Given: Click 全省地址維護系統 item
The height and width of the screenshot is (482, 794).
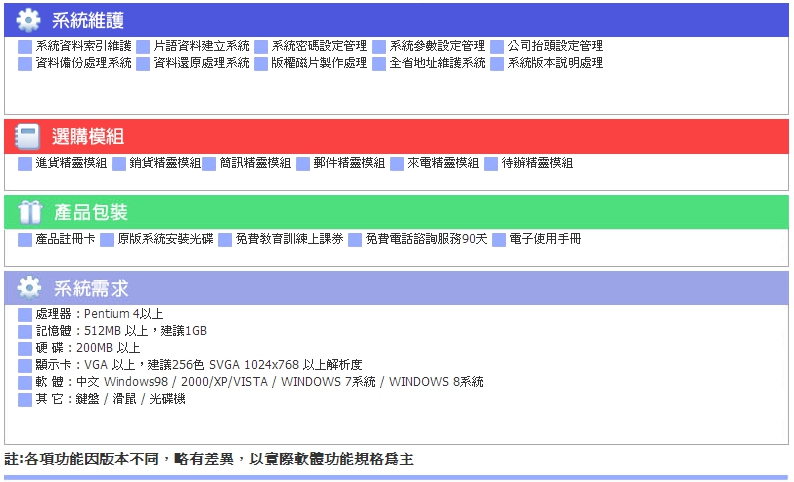Looking at the screenshot, I should (438, 63).
